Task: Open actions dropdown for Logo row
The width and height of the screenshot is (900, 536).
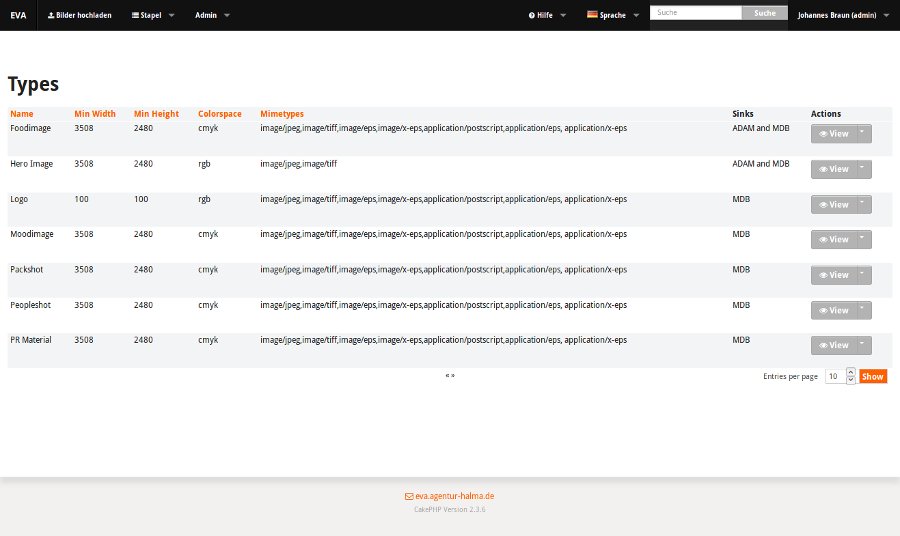Action: coord(864,204)
